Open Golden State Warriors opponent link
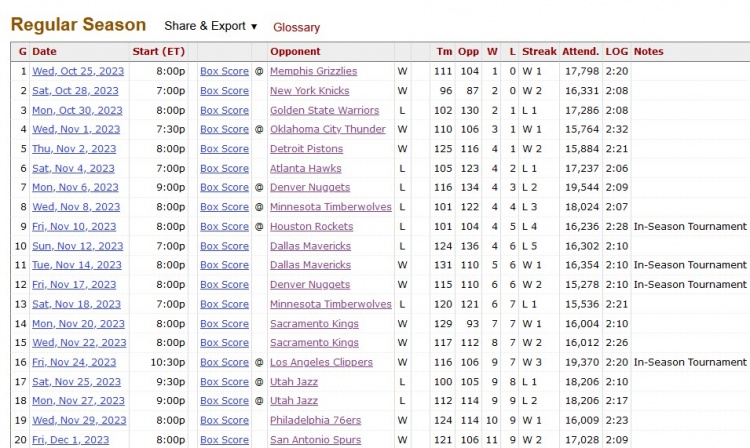The height and width of the screenshot is (448, 750). point(324,110)
